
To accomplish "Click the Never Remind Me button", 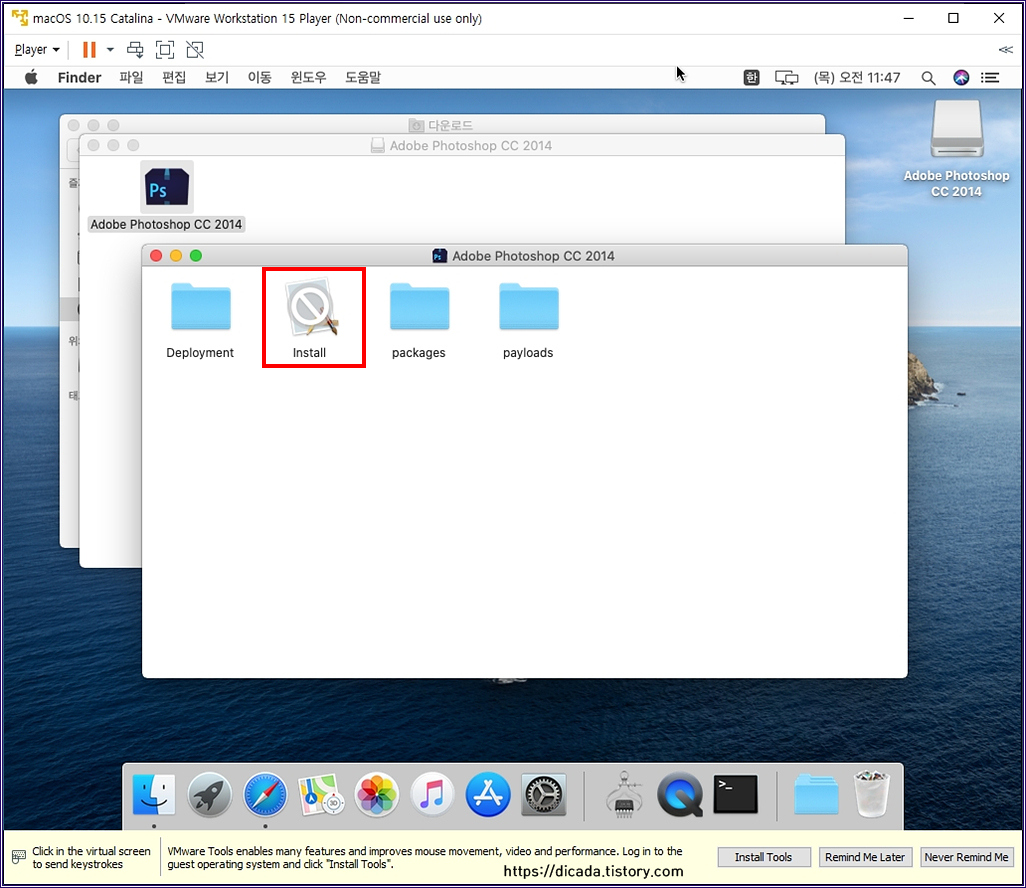I will click(x=966, y=857).
